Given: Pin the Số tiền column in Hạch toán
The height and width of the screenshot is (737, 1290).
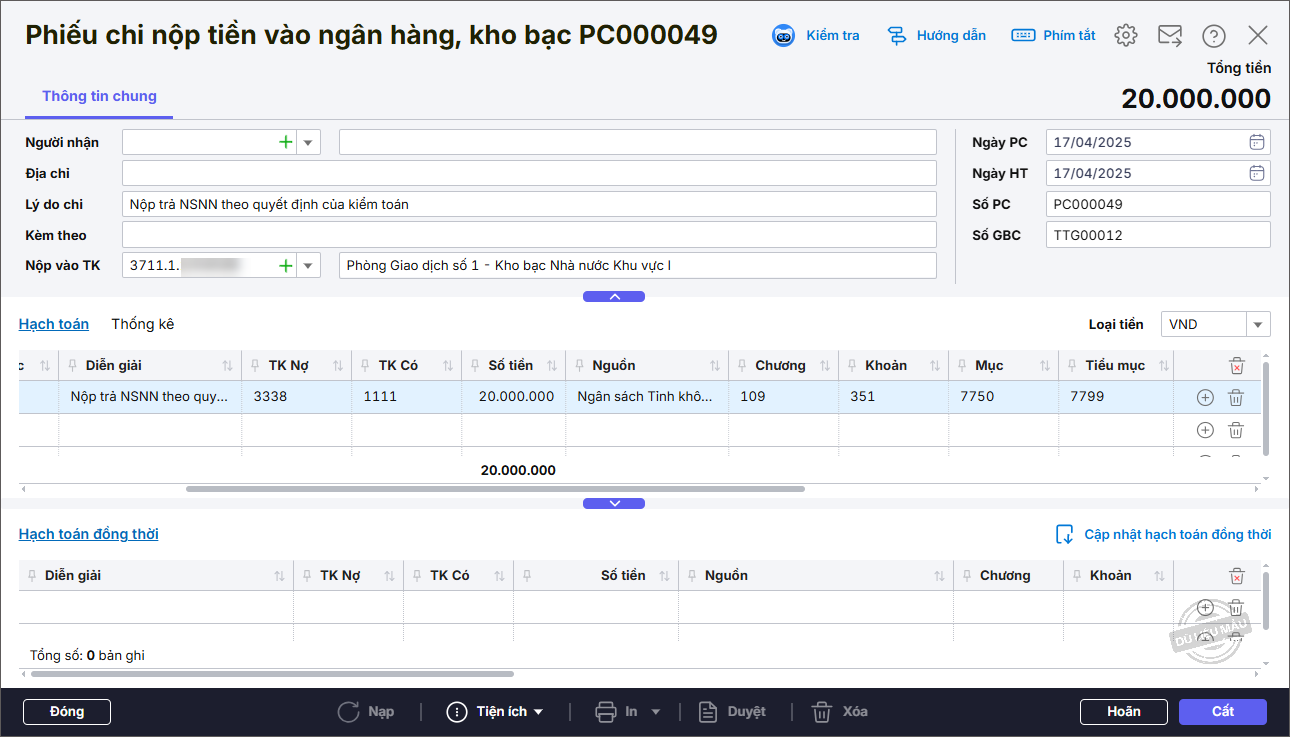Looking at the screenshot, I should pyautogui.click(x=475, y=365).
